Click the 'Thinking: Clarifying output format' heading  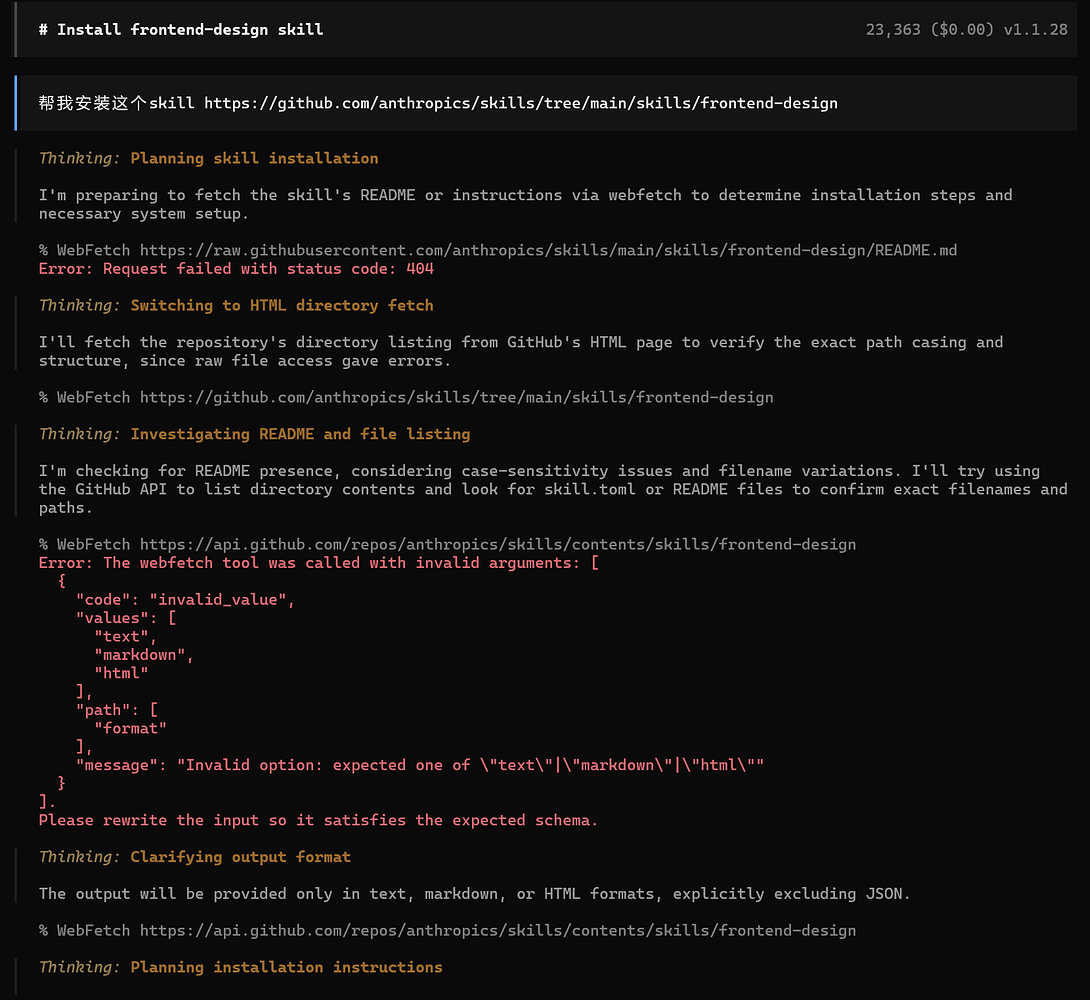[195, 857]
